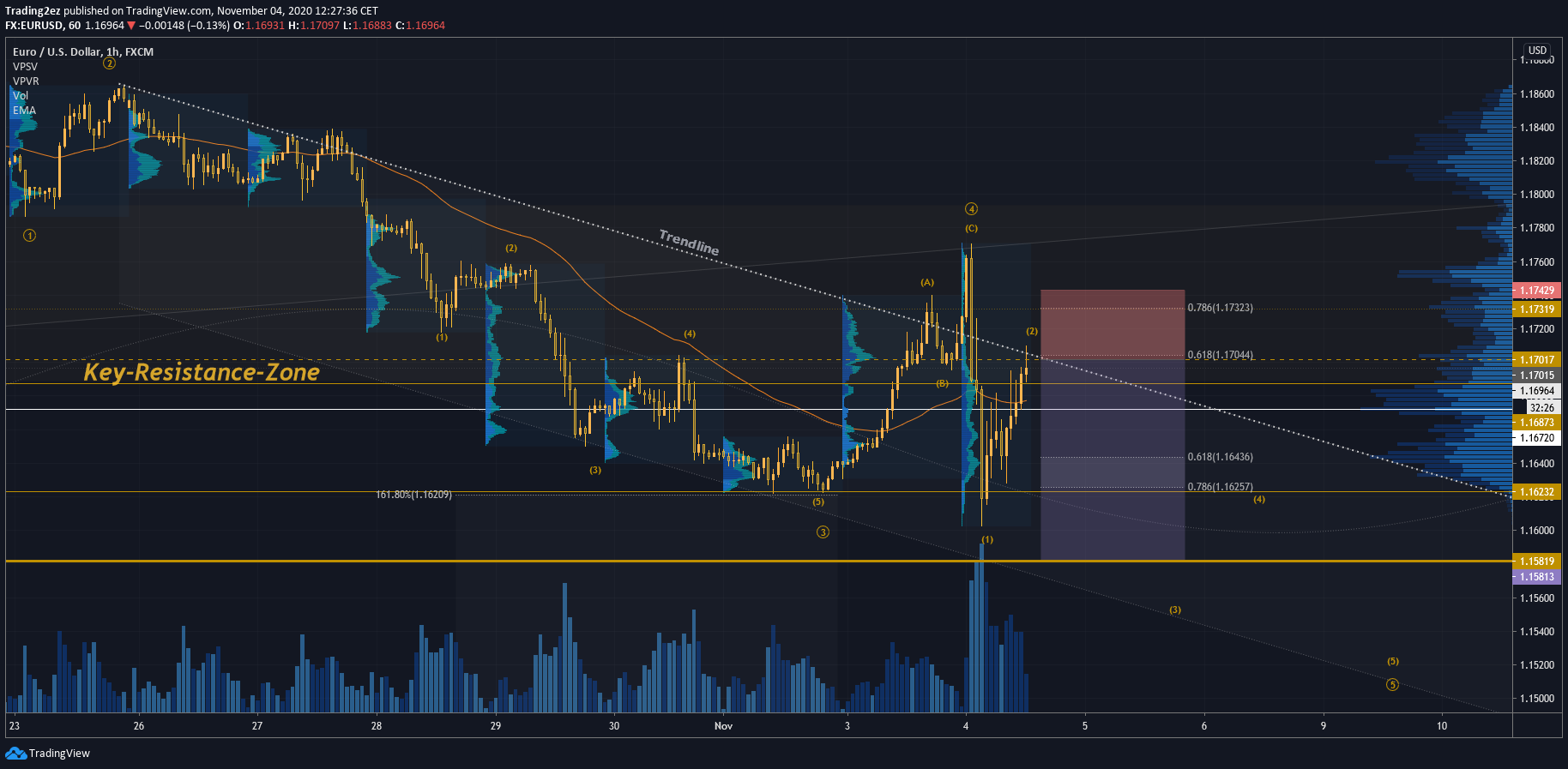The image size is (1568, 769).
Task: Select the (C) wave label
Action: coord(971,228)
